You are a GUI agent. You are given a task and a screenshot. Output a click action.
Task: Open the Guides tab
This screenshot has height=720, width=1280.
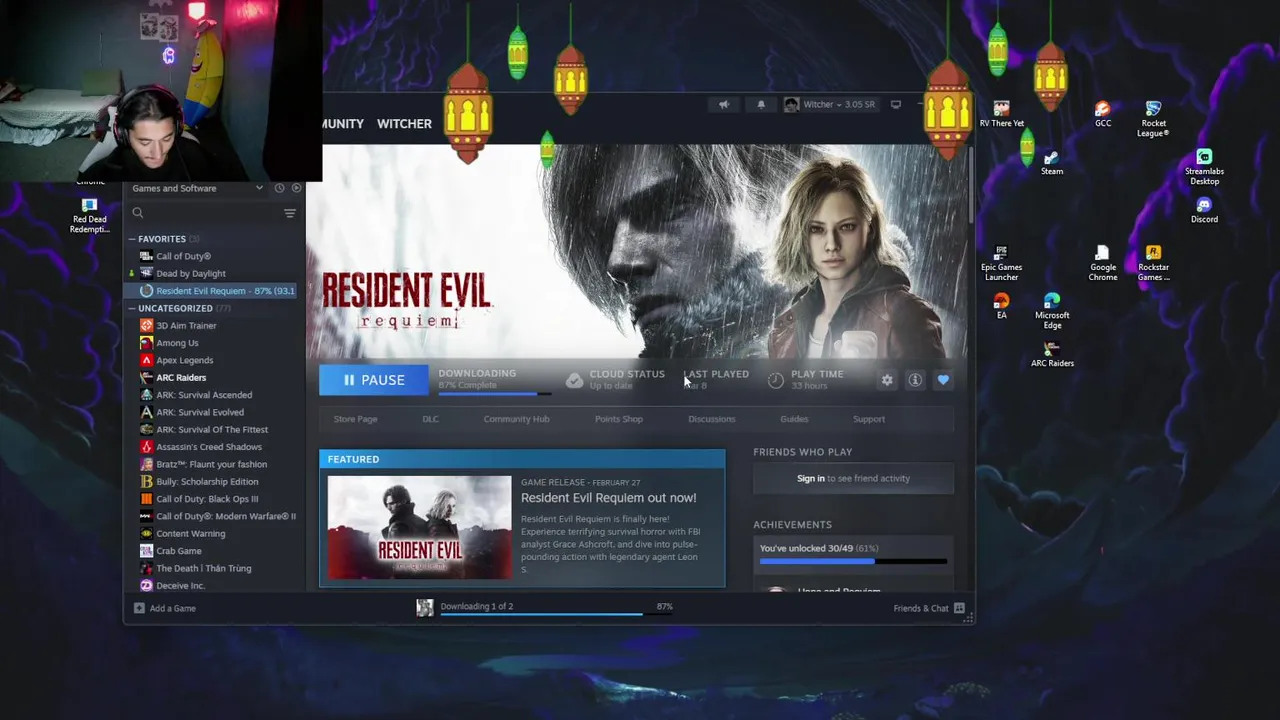(794, 419)
